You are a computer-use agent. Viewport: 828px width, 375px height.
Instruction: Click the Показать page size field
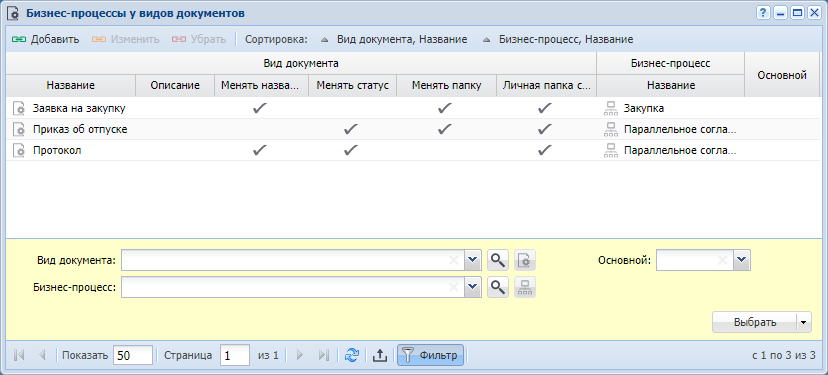tap(133, 355)
